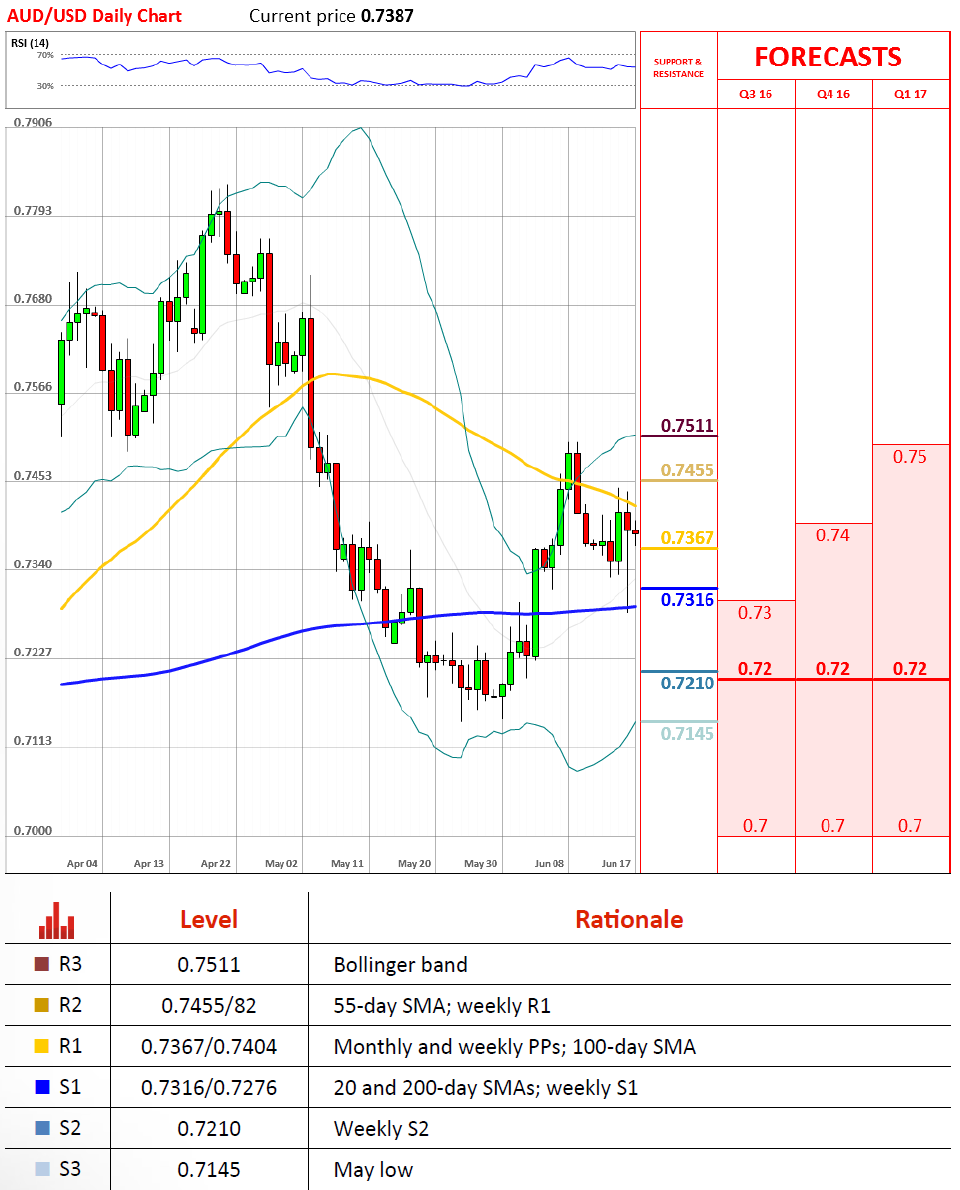Select the Q4 16 forecast column header
Image resolution: width=960 pixels, height=1190 pixels.
[833, 94]
